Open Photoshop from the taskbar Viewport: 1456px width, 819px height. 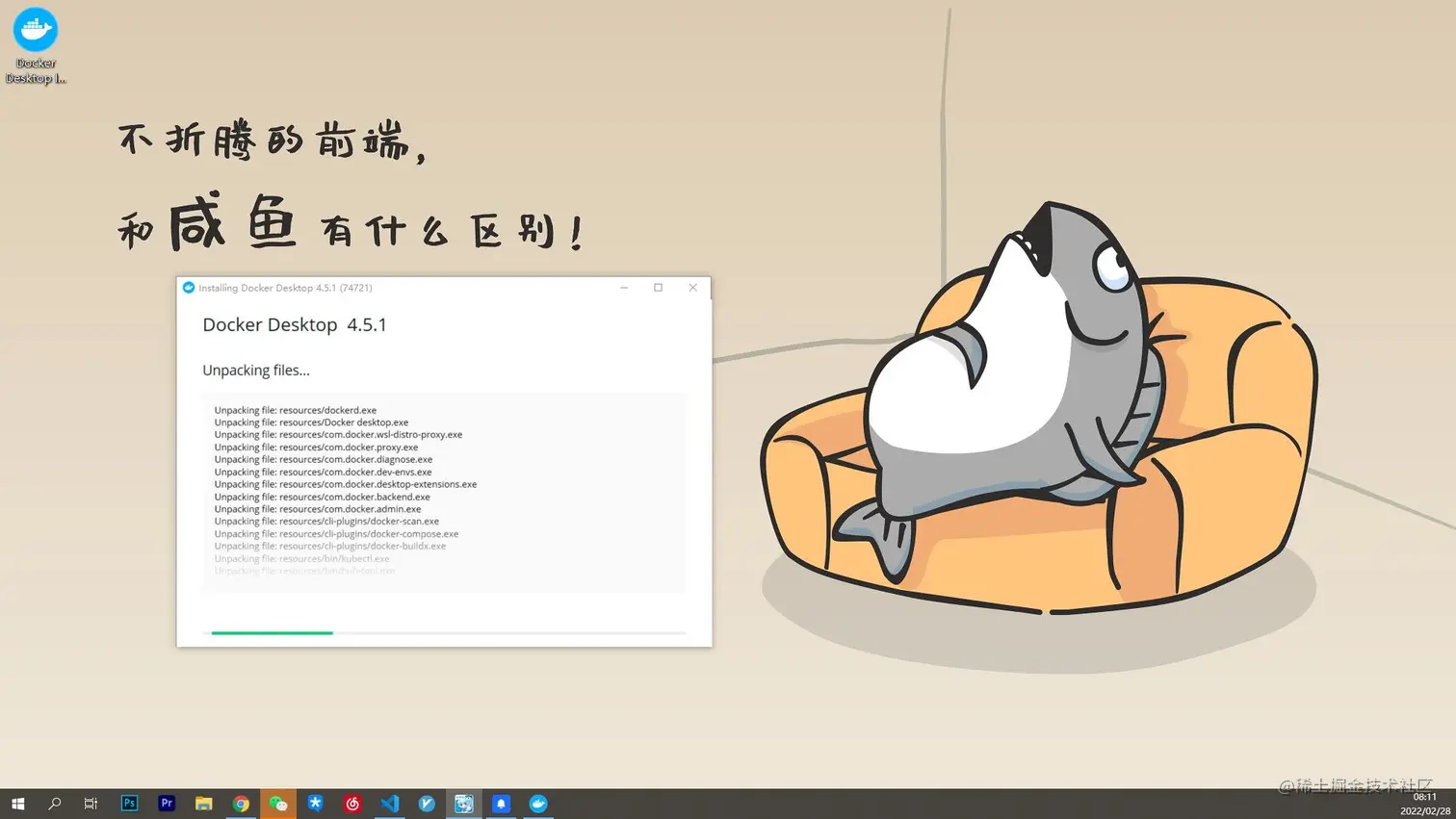tap(129, 804)
